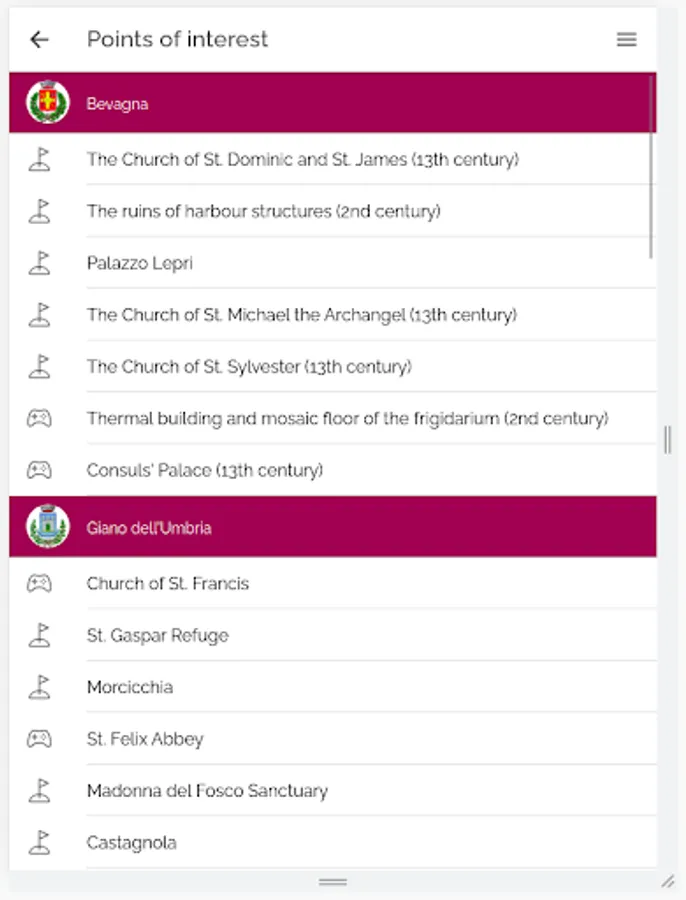Screen dimensions: 686x900
Task: Select Thermal building and mosaic floor entry
Action: (x=347, y=418)
